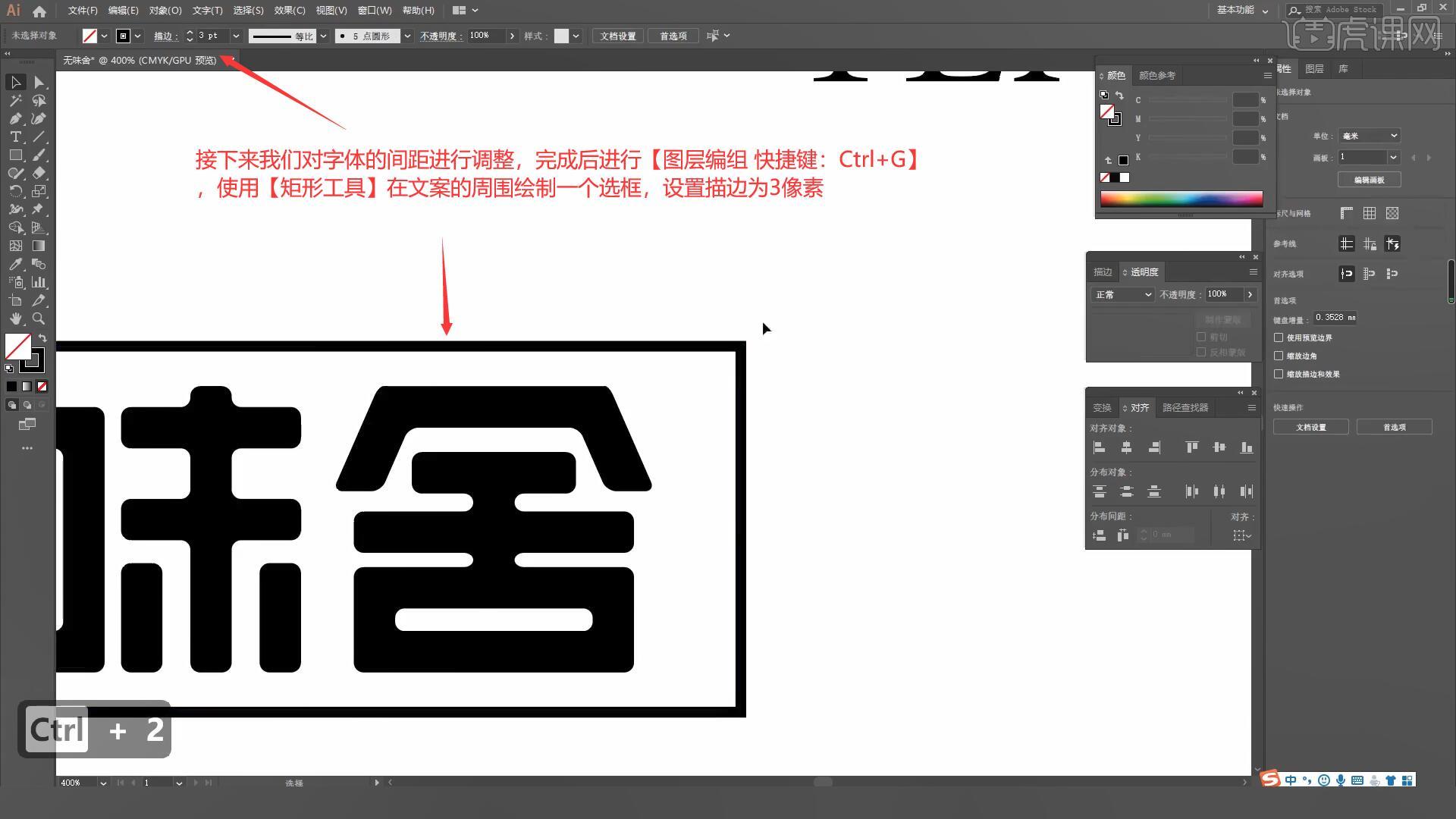Pick a color from CMYK spectrum bar
This screenshot has width=1456, height=819.
point(1181,199)
